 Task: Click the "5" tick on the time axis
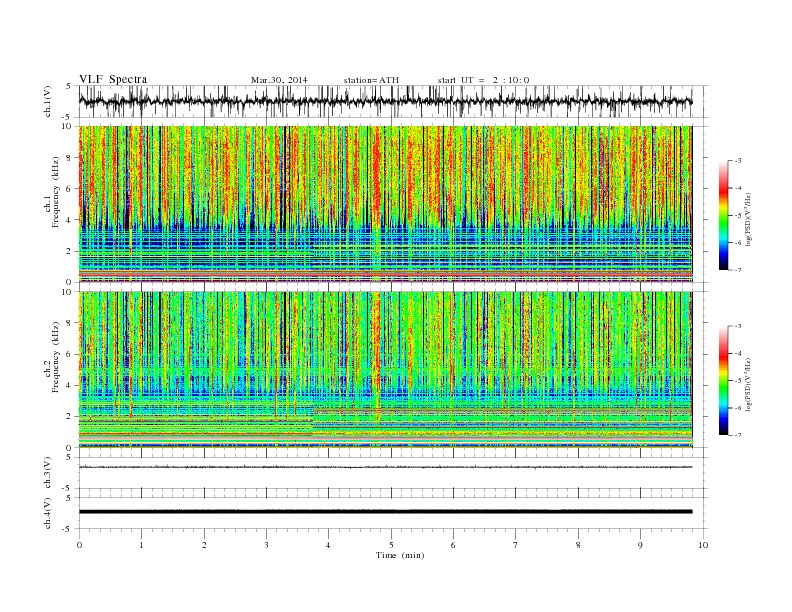click(391, 545)
